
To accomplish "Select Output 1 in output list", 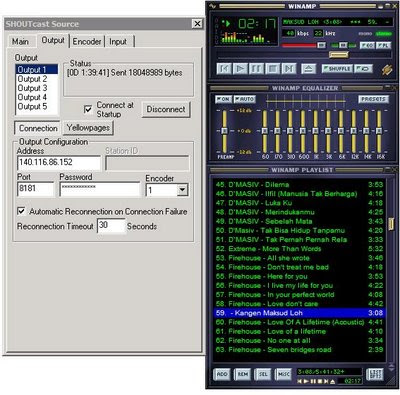I will (x=37, y=69).
